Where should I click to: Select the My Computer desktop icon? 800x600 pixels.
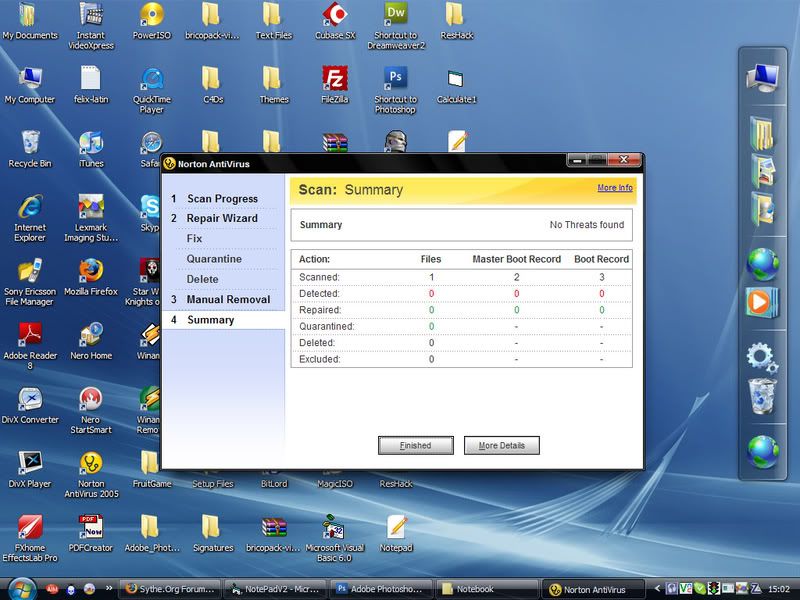point(30,84)
